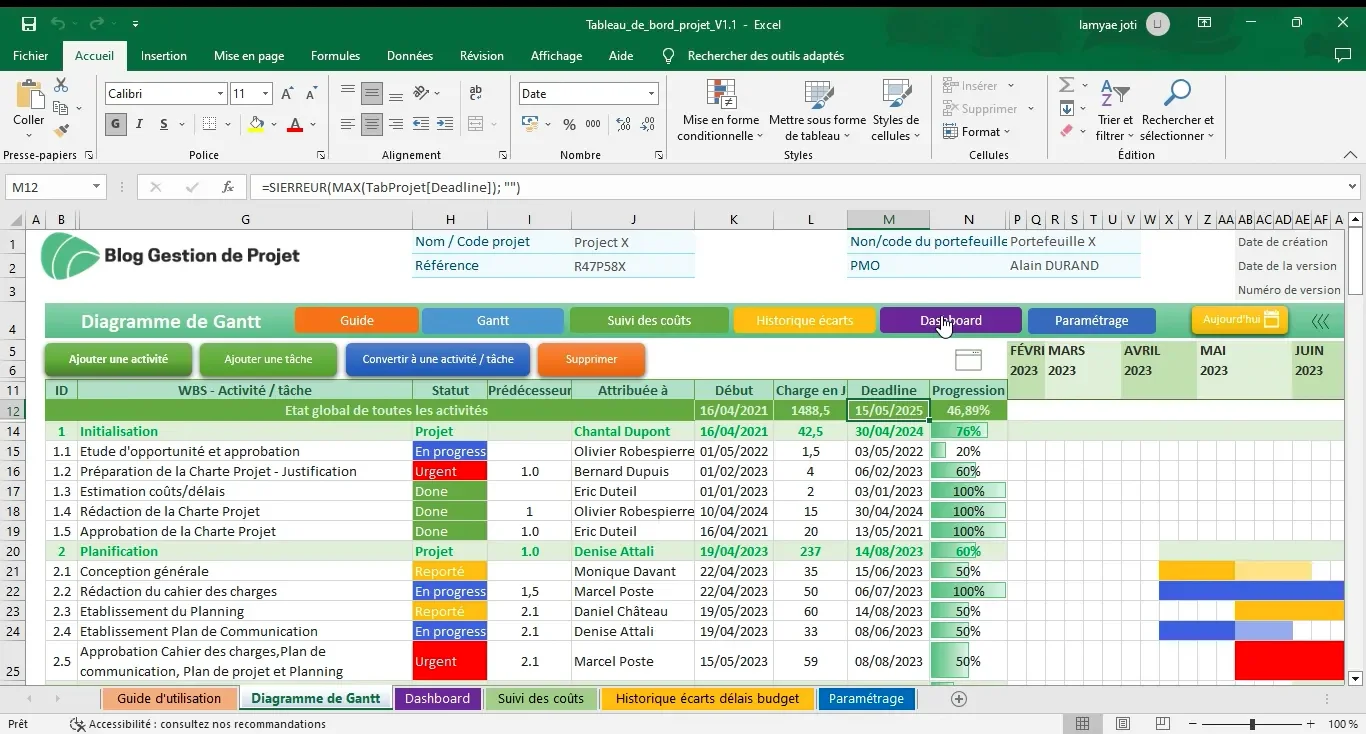Click the Cut scissors icon
1366x734 pixels.
(x=61, y=86)
